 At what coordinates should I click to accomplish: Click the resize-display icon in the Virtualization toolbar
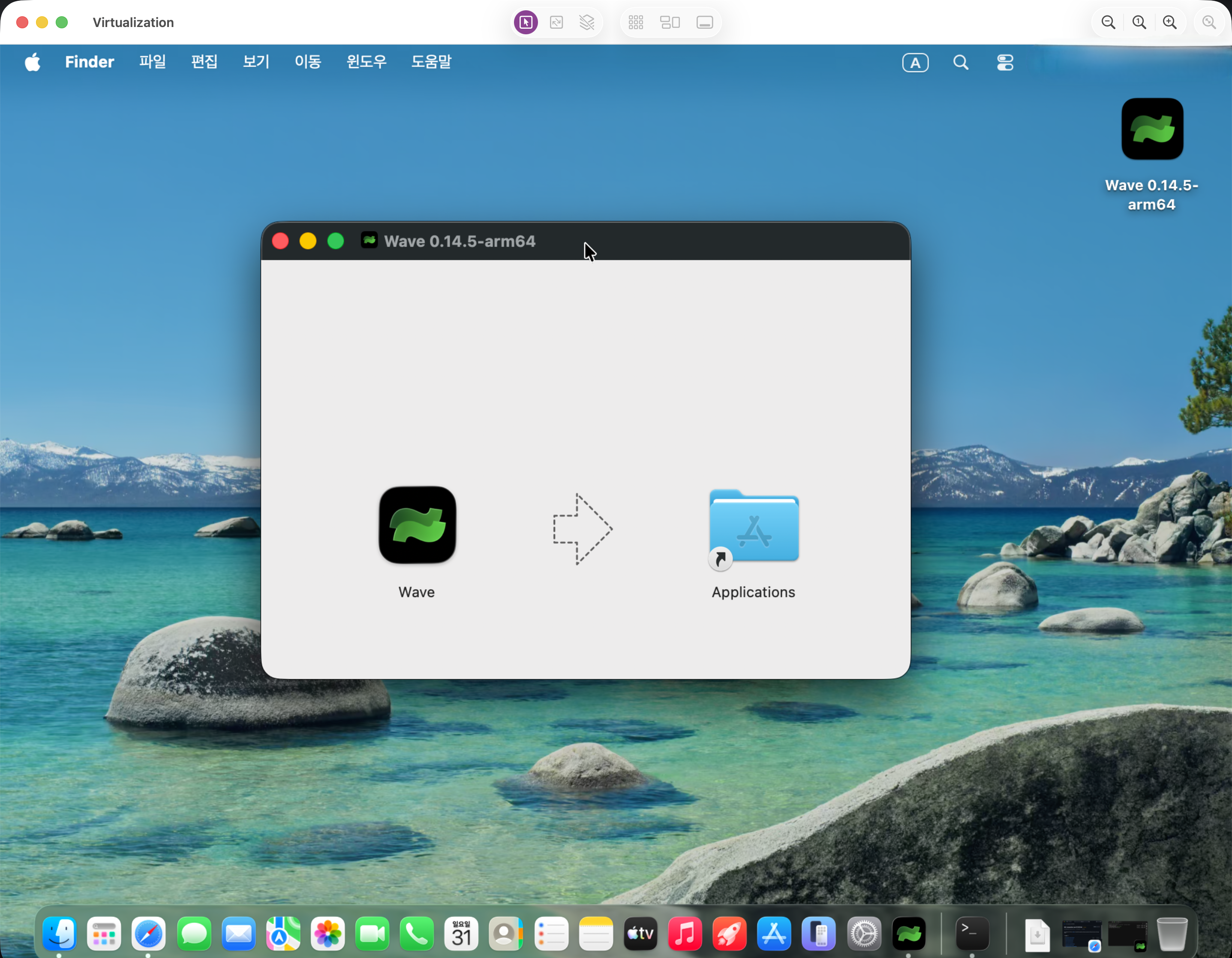tap(556, 23)
